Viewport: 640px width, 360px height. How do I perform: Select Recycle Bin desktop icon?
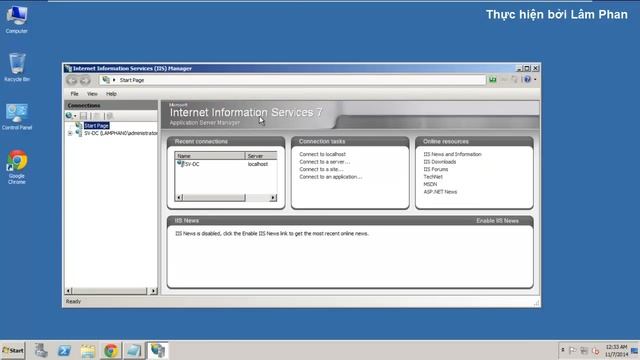[17, 68]
